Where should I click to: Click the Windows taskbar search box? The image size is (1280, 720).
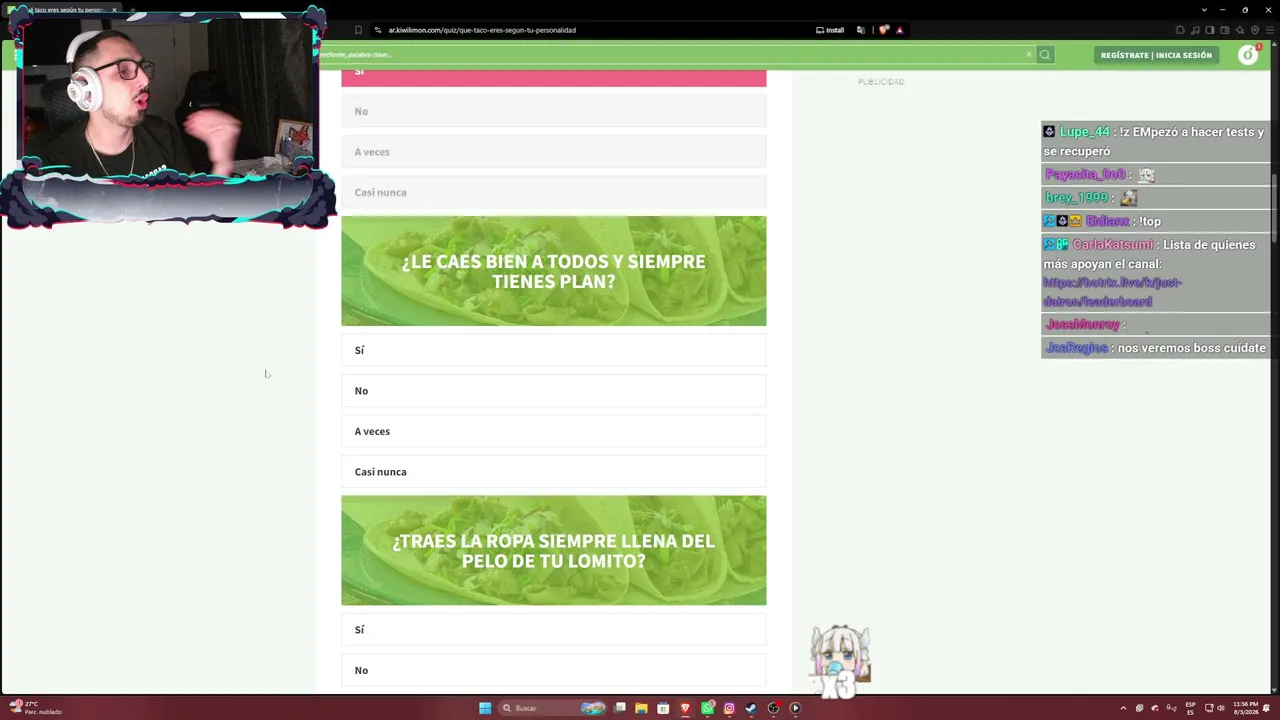(553, 708)
